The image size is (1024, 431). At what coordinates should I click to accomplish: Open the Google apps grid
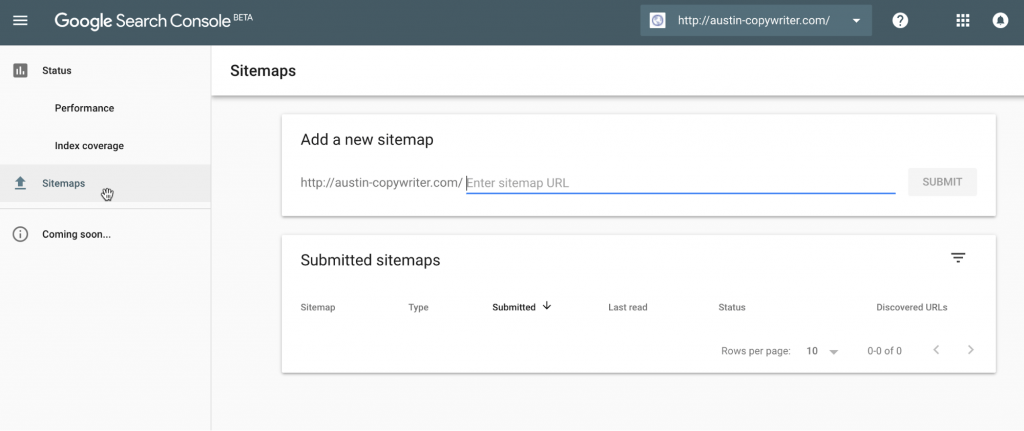(x=963, y=20)
